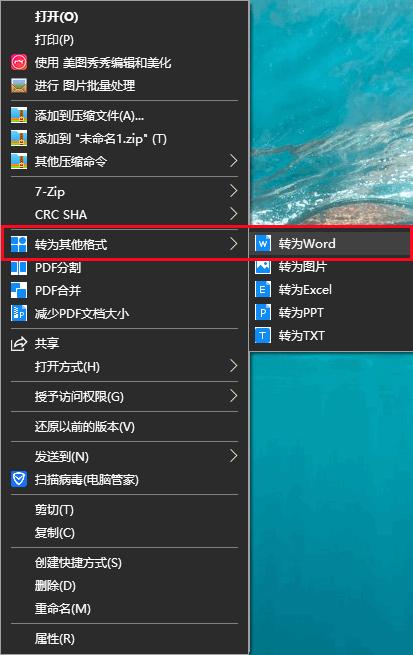Click the 扫描病毒 shield icon

[19, 479]
